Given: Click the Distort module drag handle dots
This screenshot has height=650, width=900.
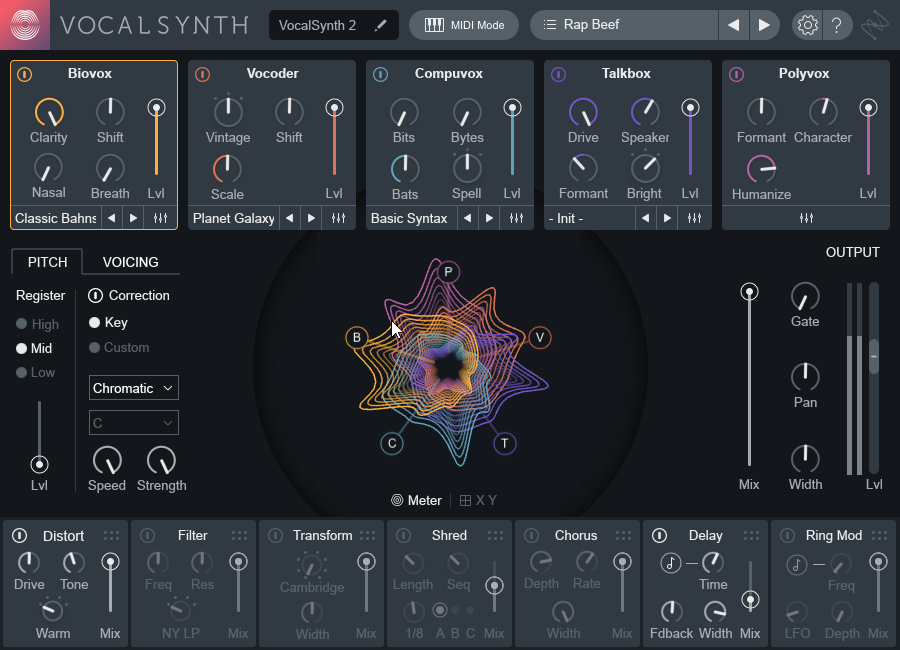Looking at the screenshot, I should [111, 535].
